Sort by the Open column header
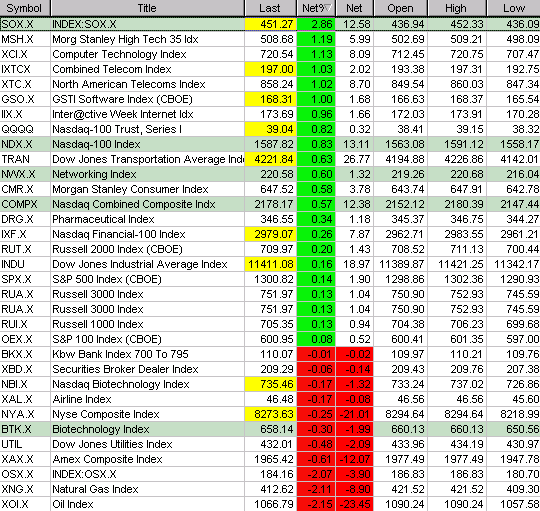Image resolution: width=540 pixels, height=511 pixels. (401, 8)
